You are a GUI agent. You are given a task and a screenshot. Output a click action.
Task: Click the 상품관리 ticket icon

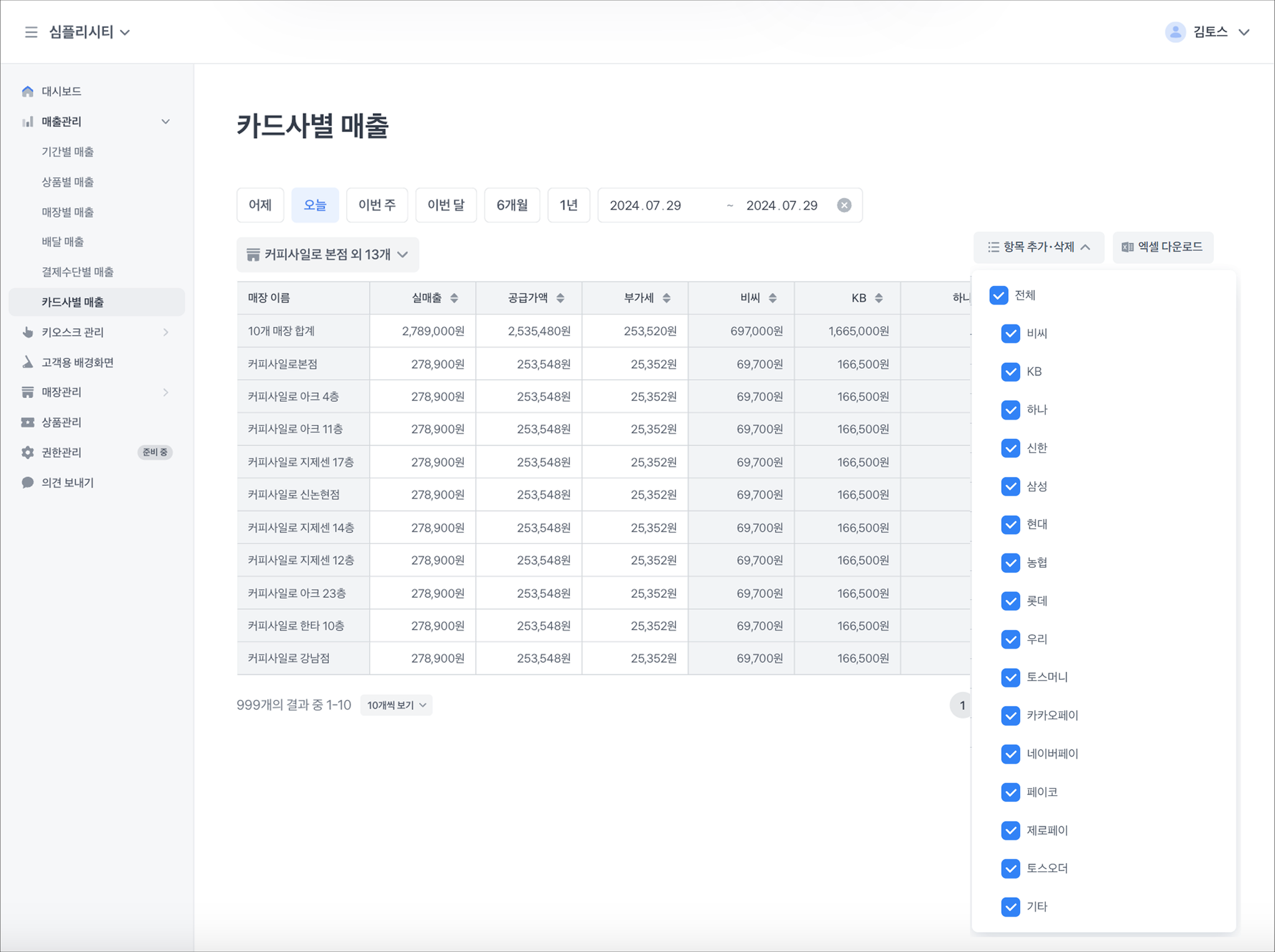27,422
